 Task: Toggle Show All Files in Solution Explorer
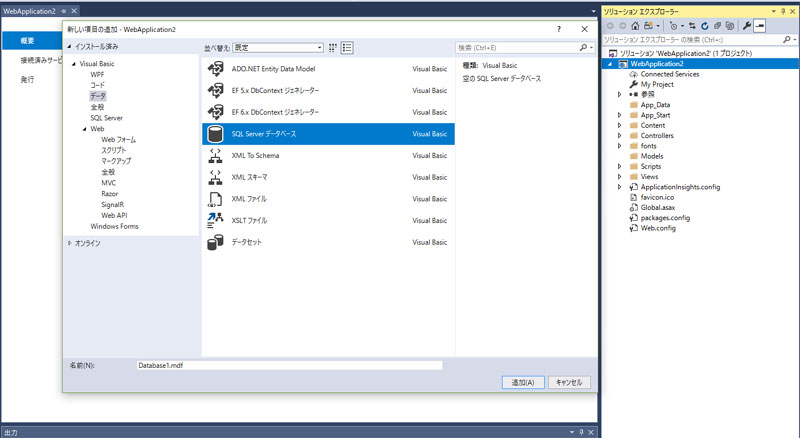pos(730,26)
